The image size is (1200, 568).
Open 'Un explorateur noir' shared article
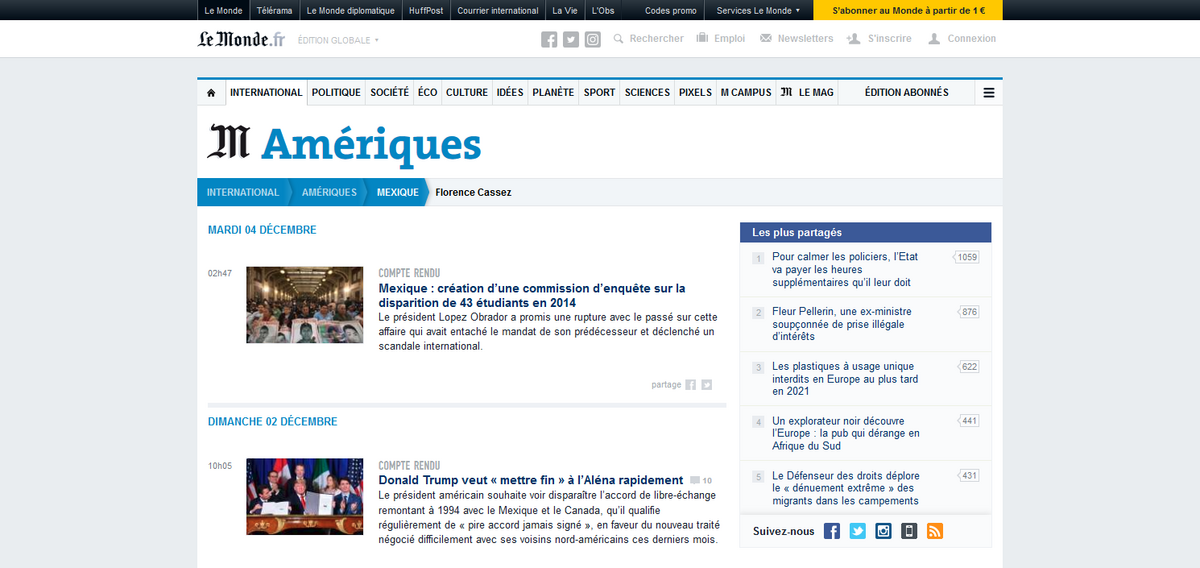coord(846,433)
